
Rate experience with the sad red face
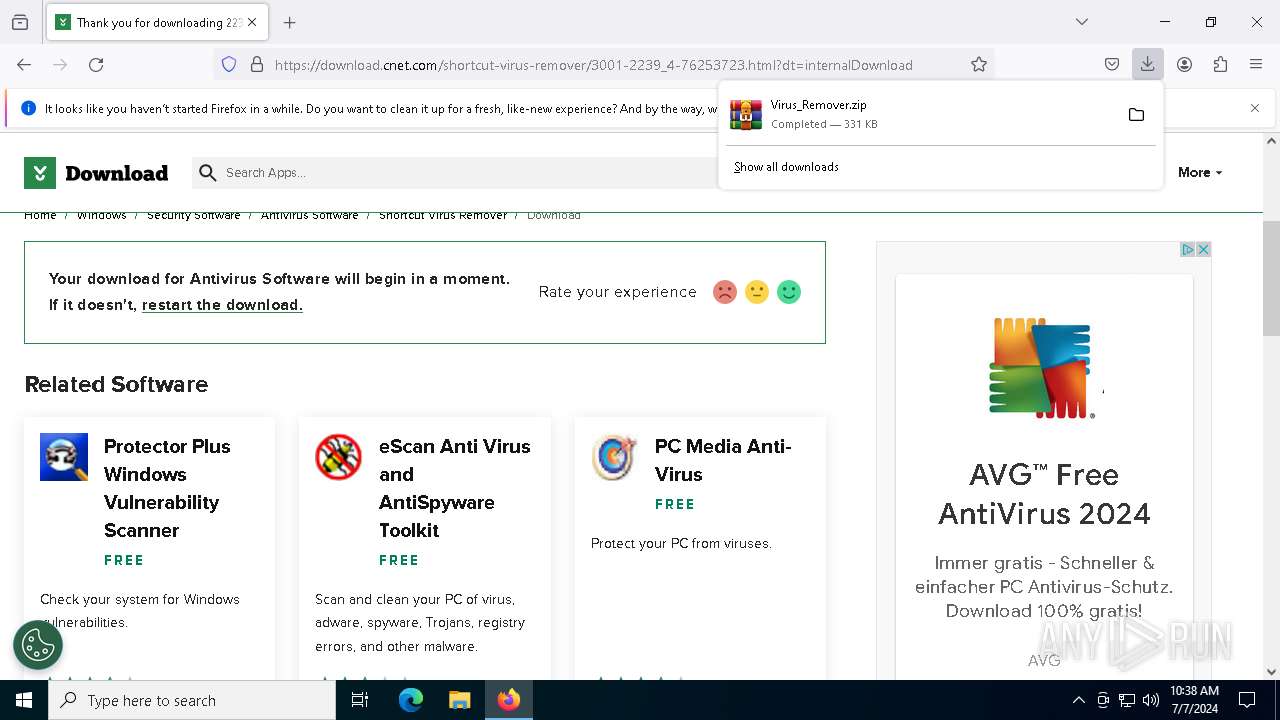pyautogui.click(x=724, y=292)
